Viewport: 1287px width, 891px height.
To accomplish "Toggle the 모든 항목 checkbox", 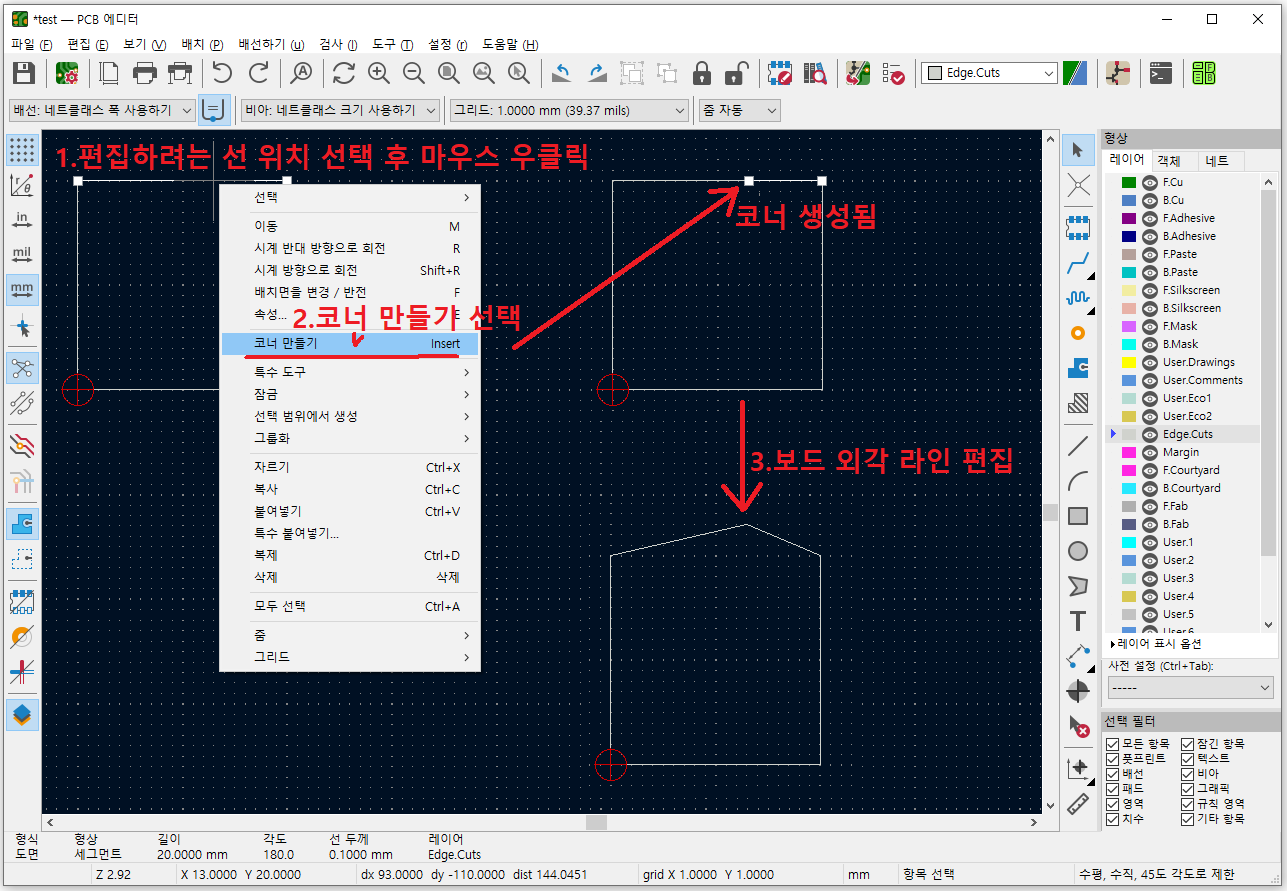I will pos(1113,744).
